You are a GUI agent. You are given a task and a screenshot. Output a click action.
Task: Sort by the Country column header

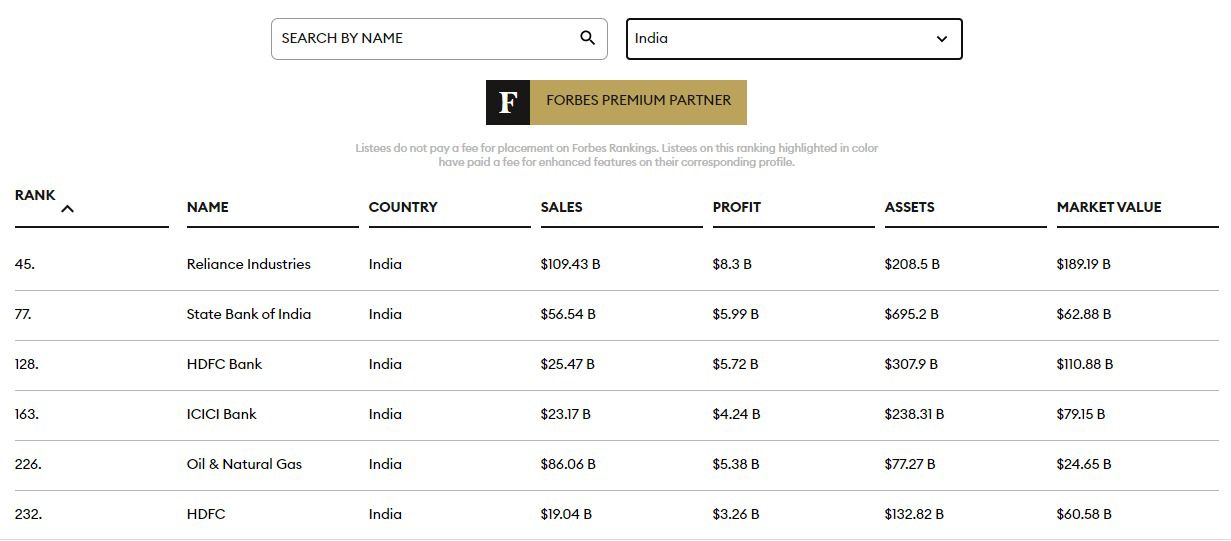(403, 207)
